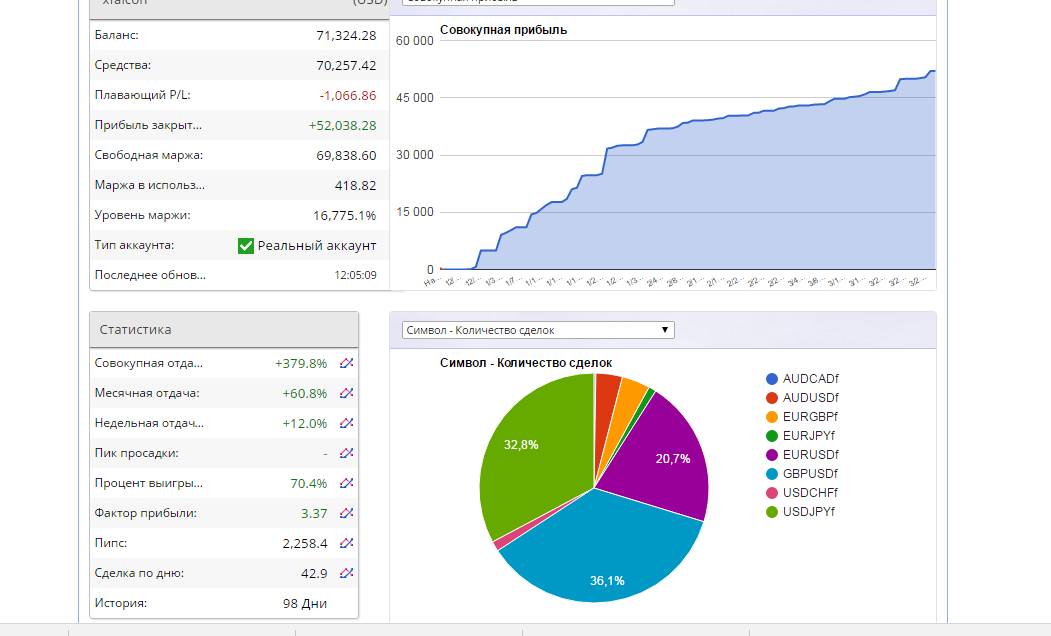Click closed profit value +52,038.28
The image size is (1051, 636).
coord(343,126)
